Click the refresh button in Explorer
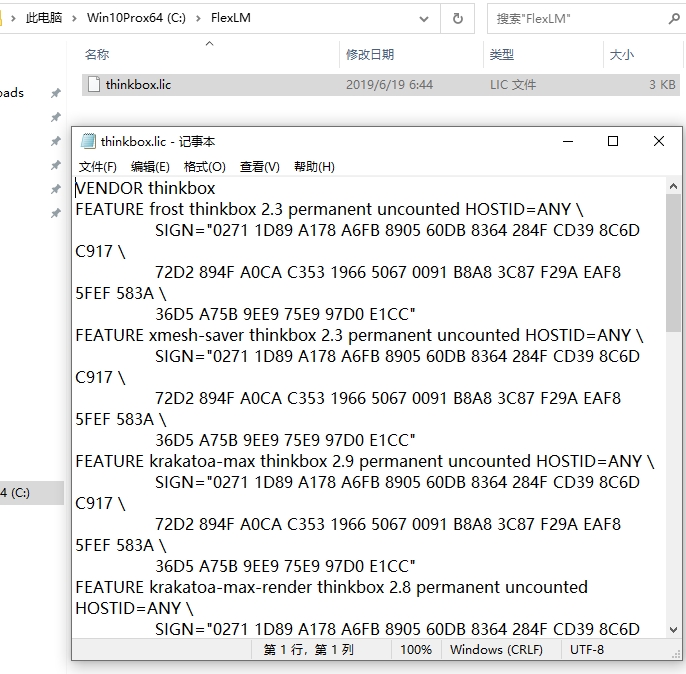The image size is (686, 674). point(458,19)
